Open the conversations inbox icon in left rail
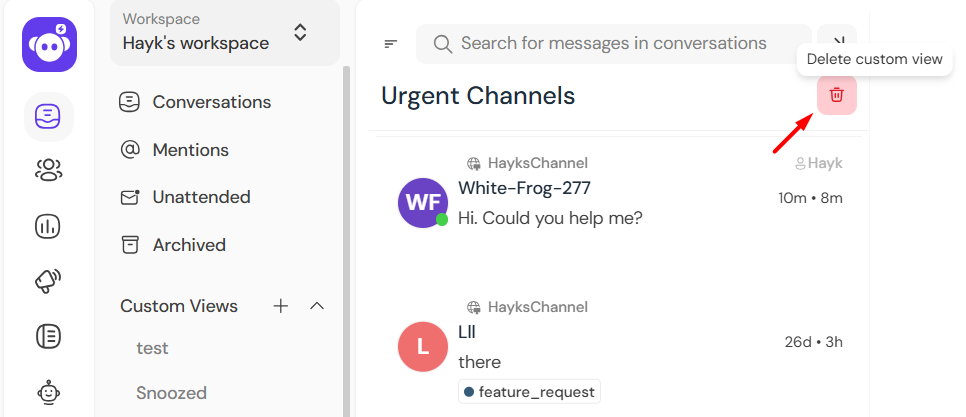This screenshot has height=417, width=966. 49,116
